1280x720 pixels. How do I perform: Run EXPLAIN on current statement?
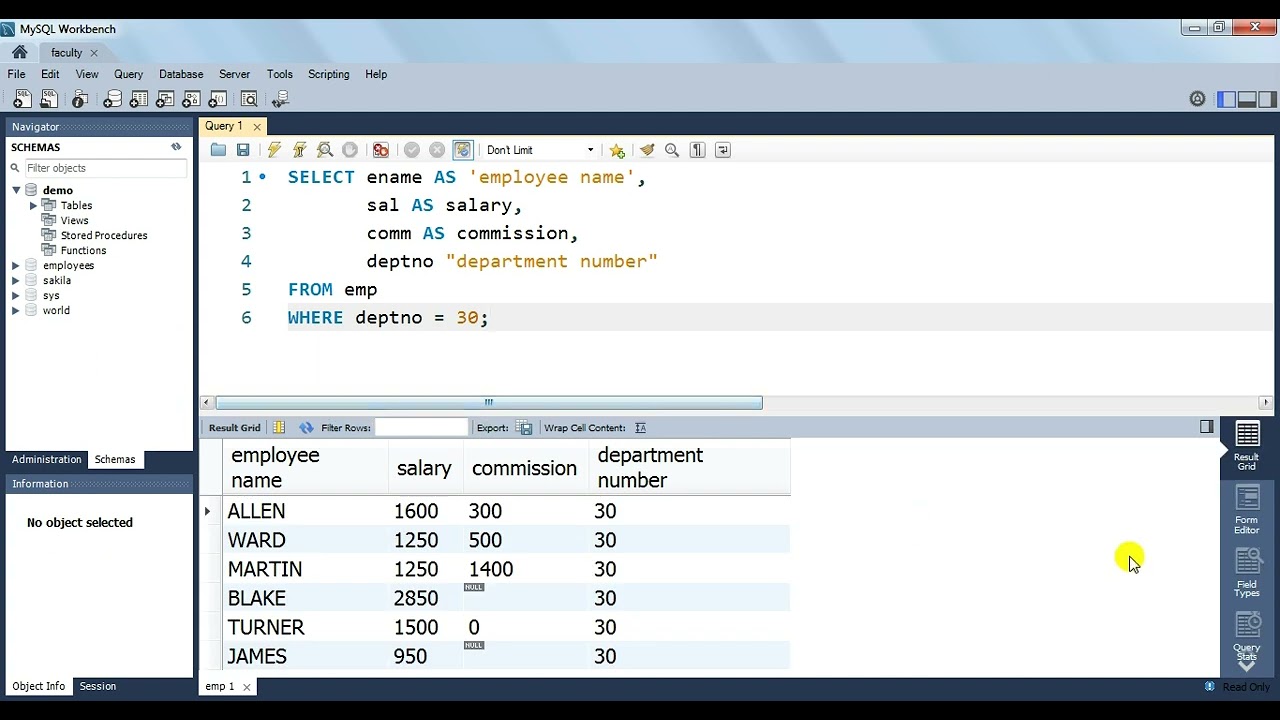325,150
